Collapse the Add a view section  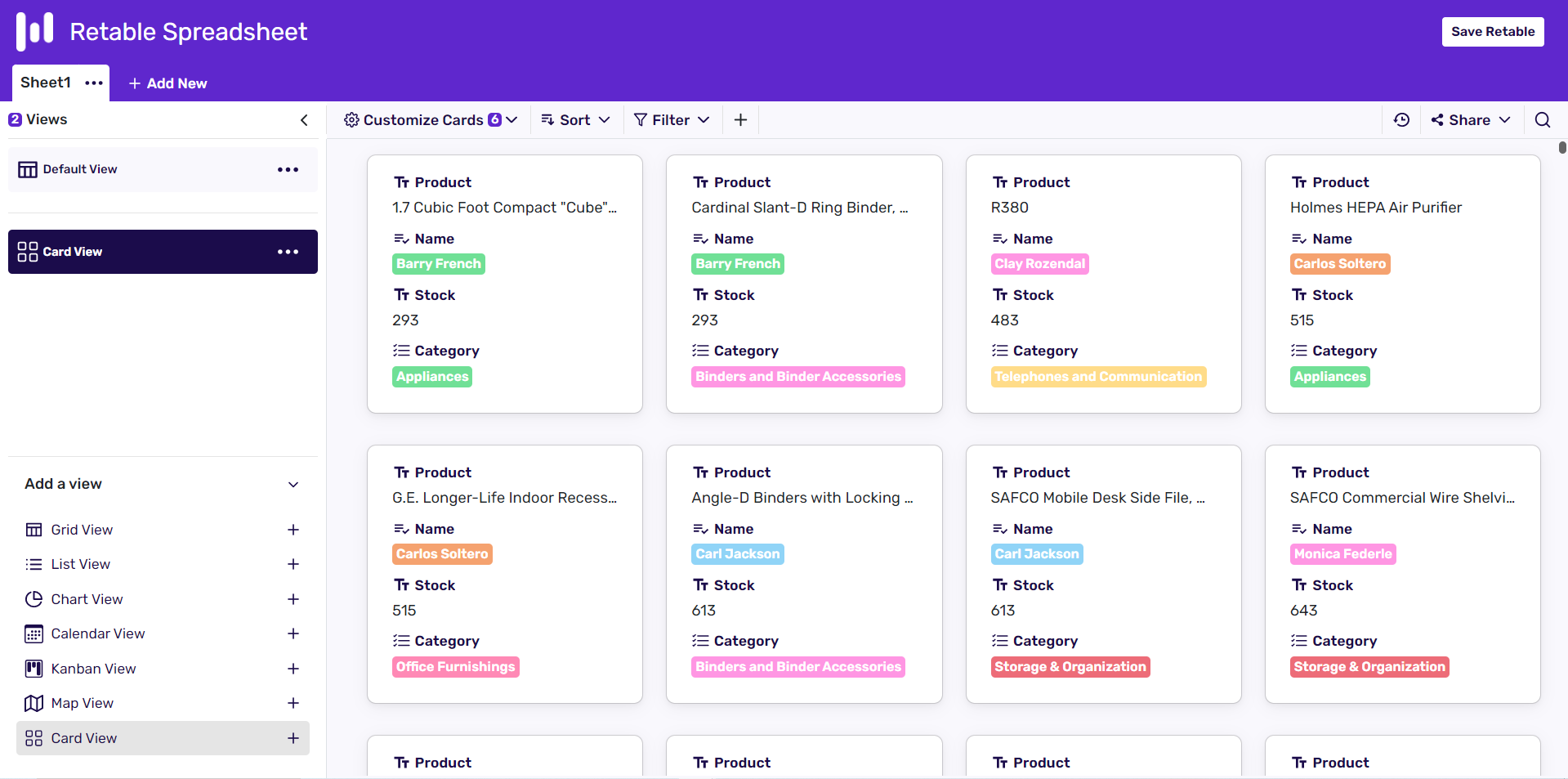[293, 484]
